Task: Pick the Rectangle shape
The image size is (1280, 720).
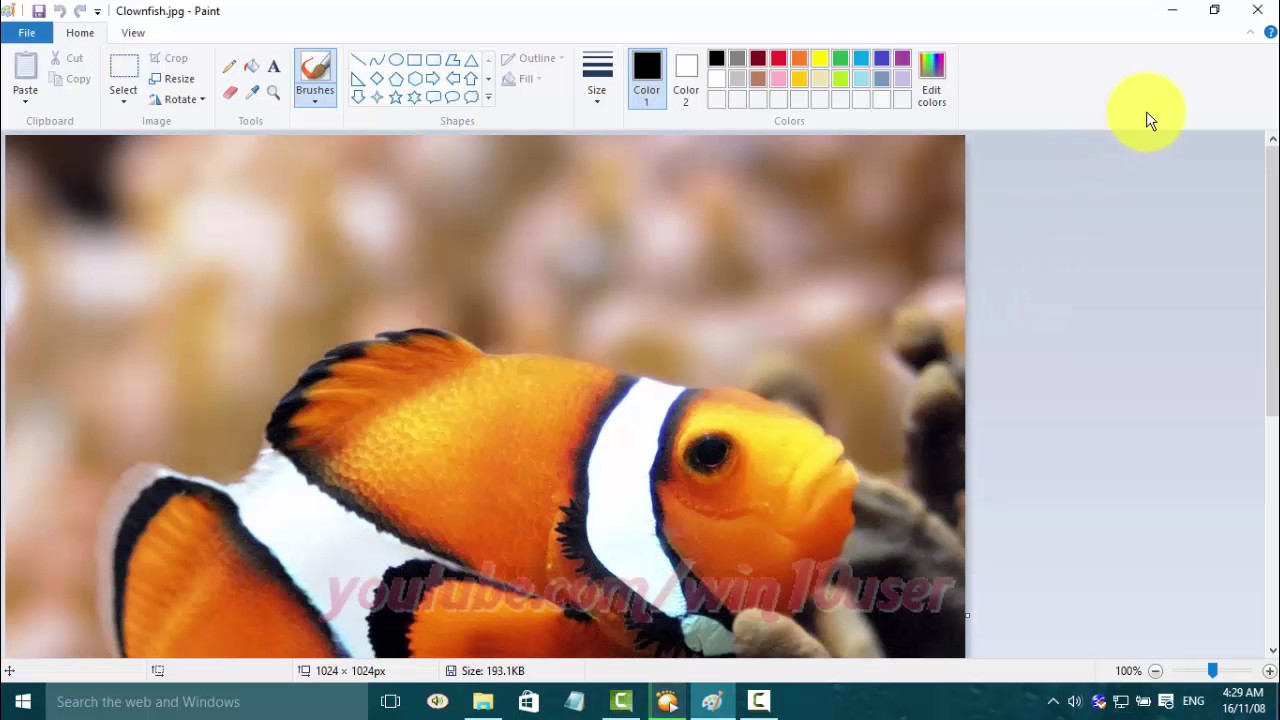Action: pos(414,60)
